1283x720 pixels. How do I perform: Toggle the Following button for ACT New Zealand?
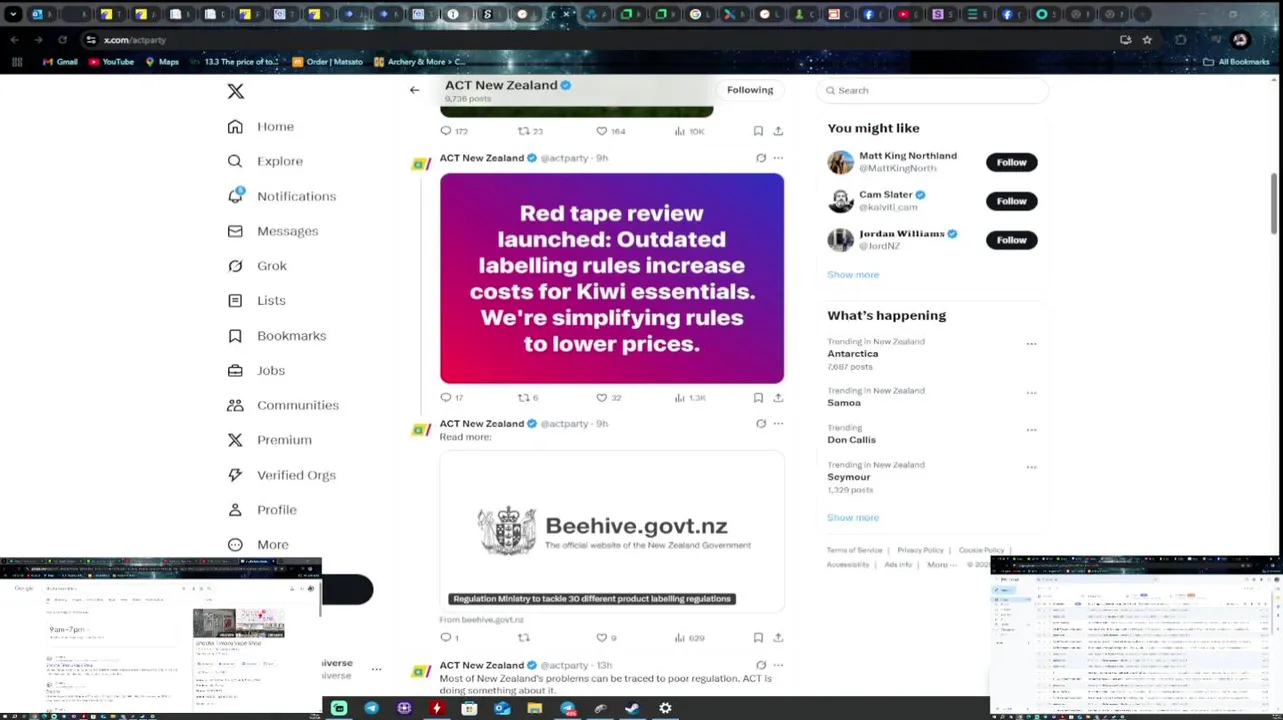(x=750, y=90)
